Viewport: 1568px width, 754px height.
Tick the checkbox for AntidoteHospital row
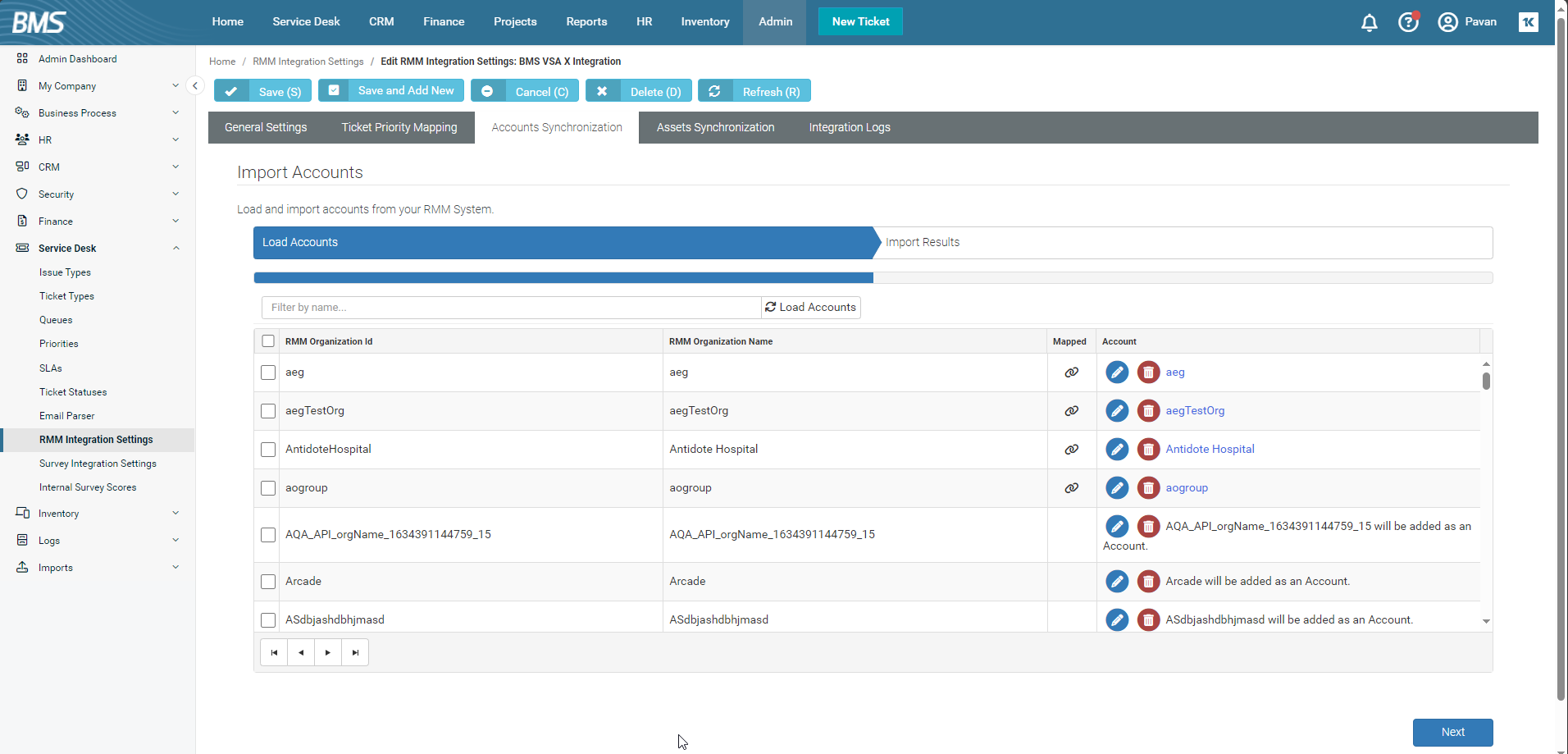(x=268, y=450)
